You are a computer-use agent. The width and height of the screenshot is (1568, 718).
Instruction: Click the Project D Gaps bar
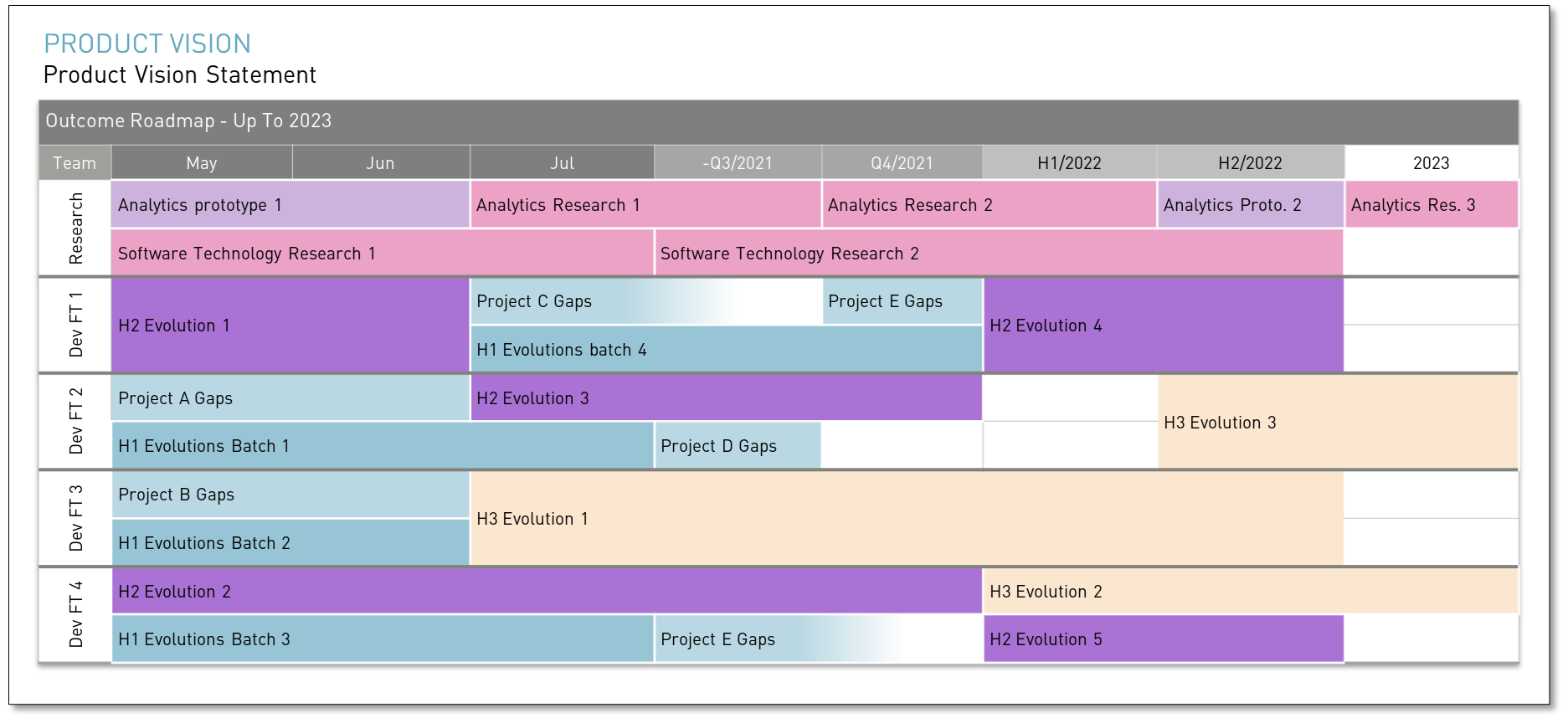point(737,446)
